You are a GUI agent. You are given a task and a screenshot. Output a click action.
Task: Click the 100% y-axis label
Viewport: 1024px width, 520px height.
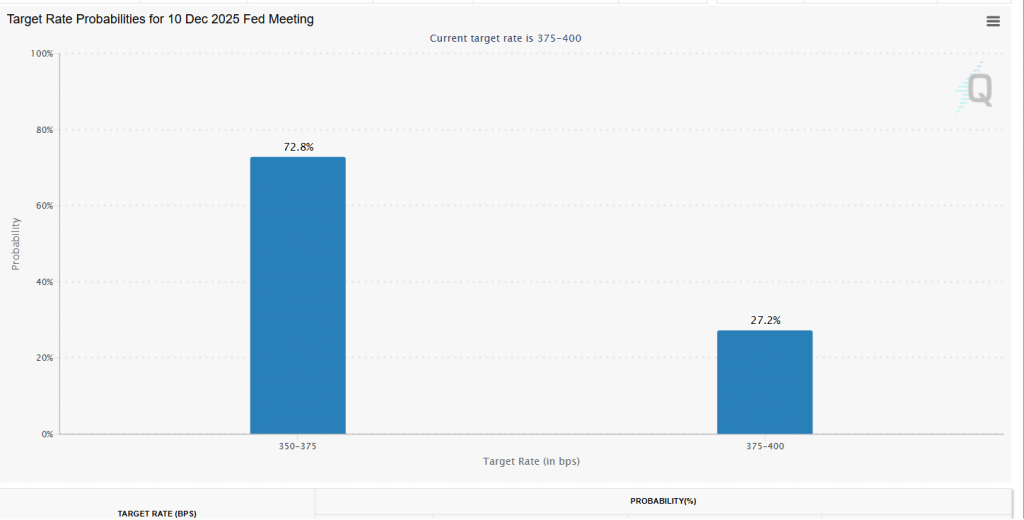(x=40, y=54)
